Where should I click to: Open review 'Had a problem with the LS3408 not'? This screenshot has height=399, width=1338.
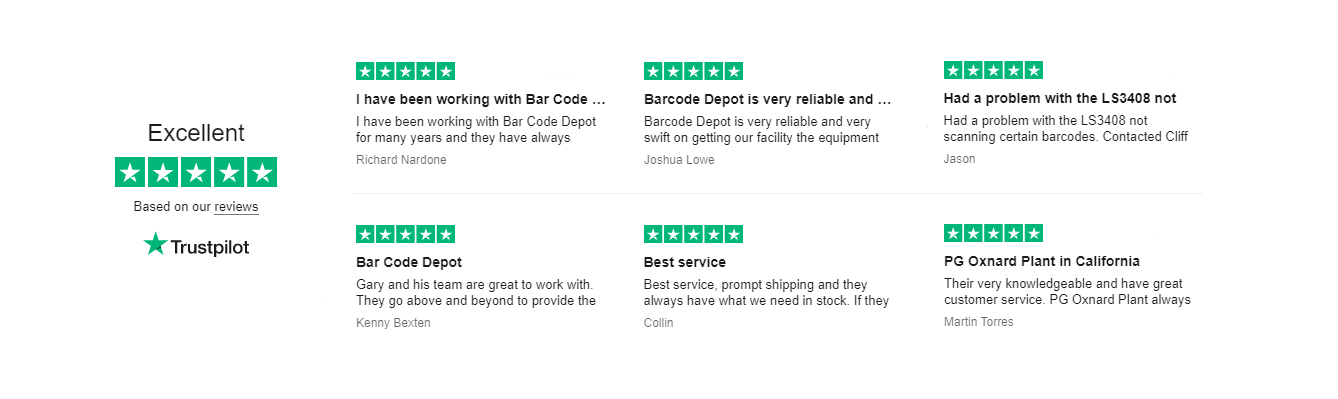[1060, 99]
